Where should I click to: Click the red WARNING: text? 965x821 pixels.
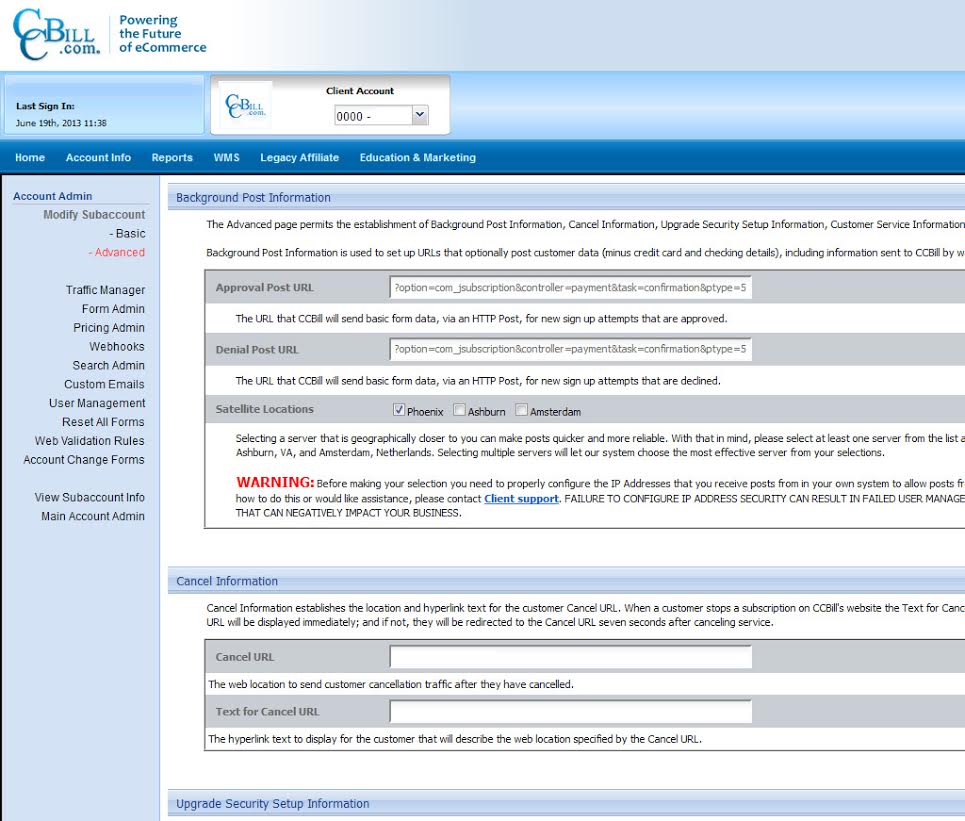tap(275, 483)
